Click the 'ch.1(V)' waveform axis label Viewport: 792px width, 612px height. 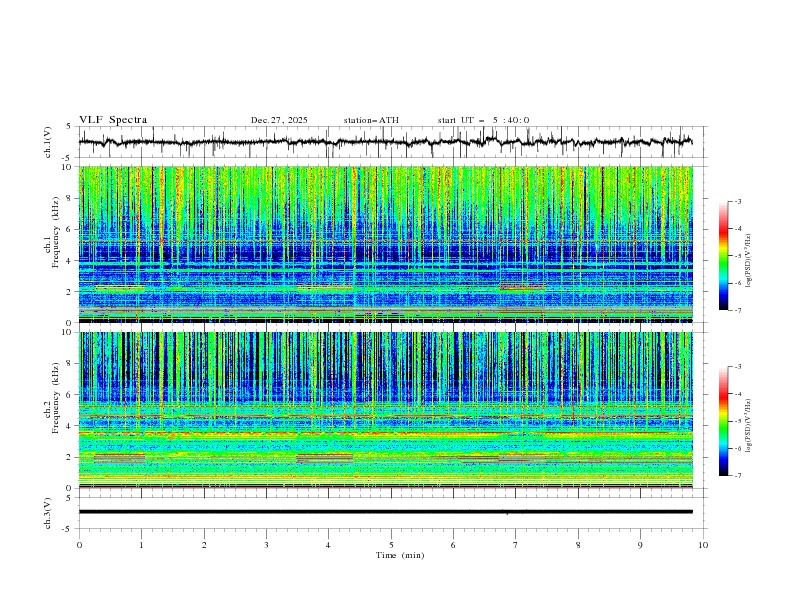coord(48,142)
